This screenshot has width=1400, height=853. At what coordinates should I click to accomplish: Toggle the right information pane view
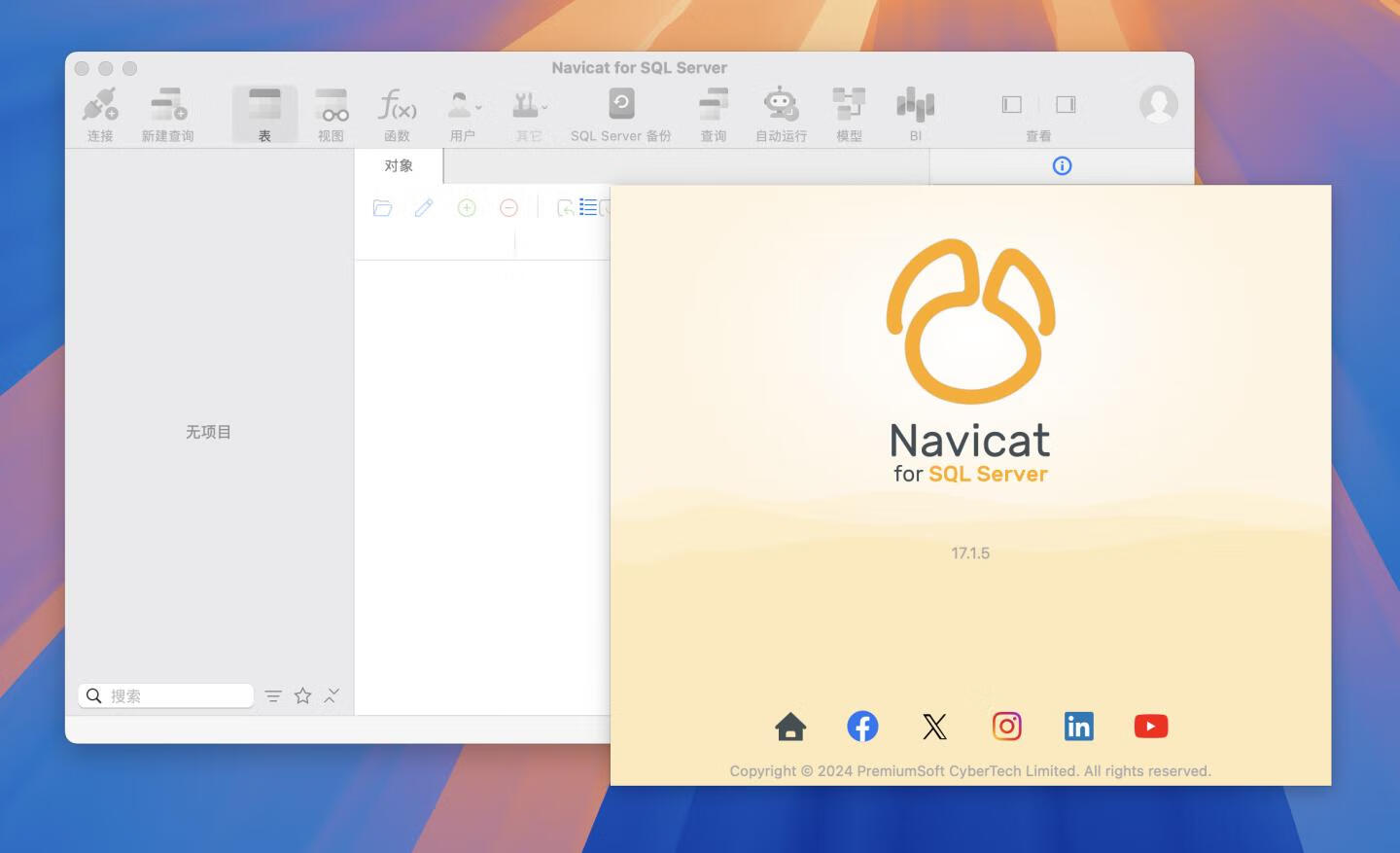click(x=1066, y=104)
